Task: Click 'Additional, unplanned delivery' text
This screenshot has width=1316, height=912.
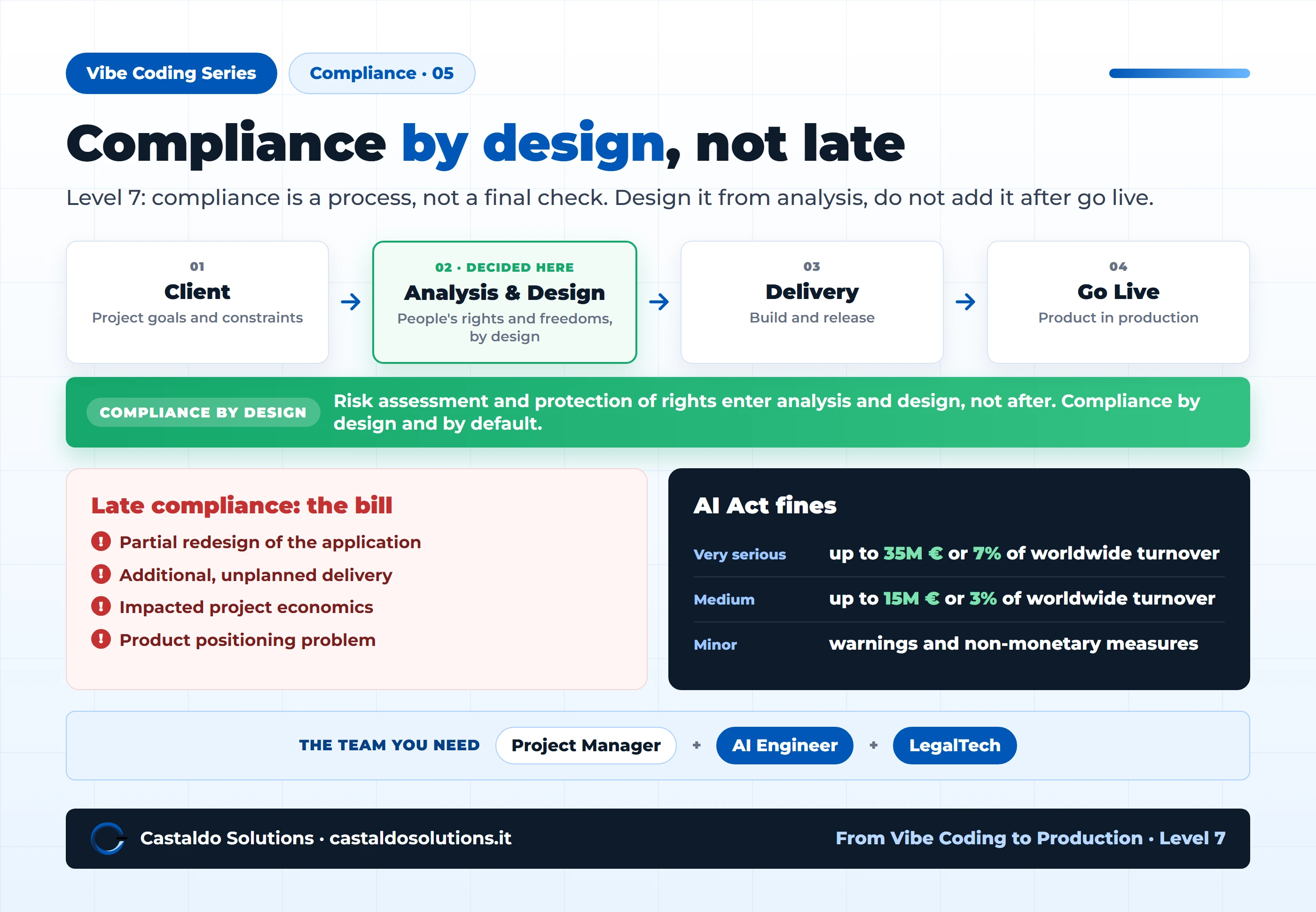Action: point(256,575)
